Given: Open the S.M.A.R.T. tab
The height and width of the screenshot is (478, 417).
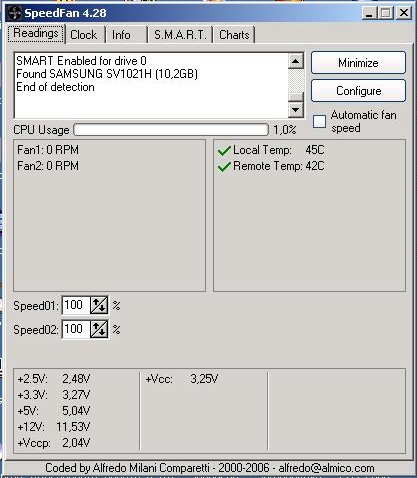Looking at the screenshot, I should click(180, 35).
